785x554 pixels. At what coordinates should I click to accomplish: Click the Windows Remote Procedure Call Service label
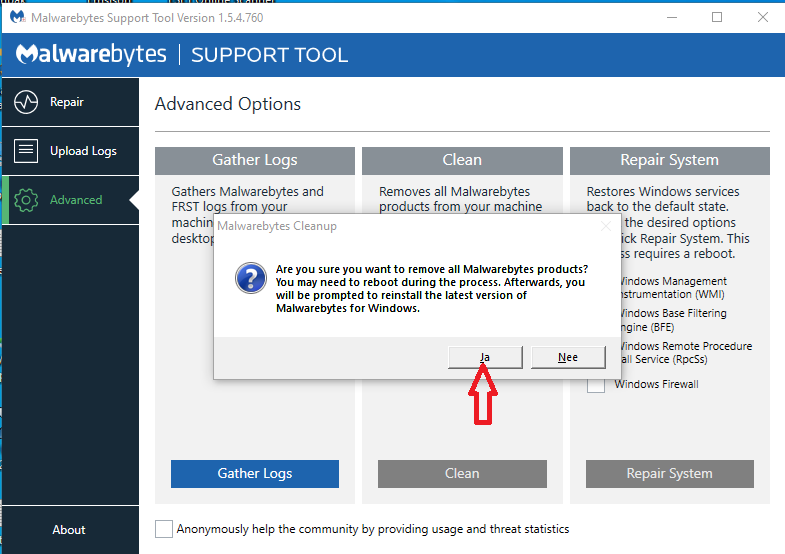pos(685,353)
